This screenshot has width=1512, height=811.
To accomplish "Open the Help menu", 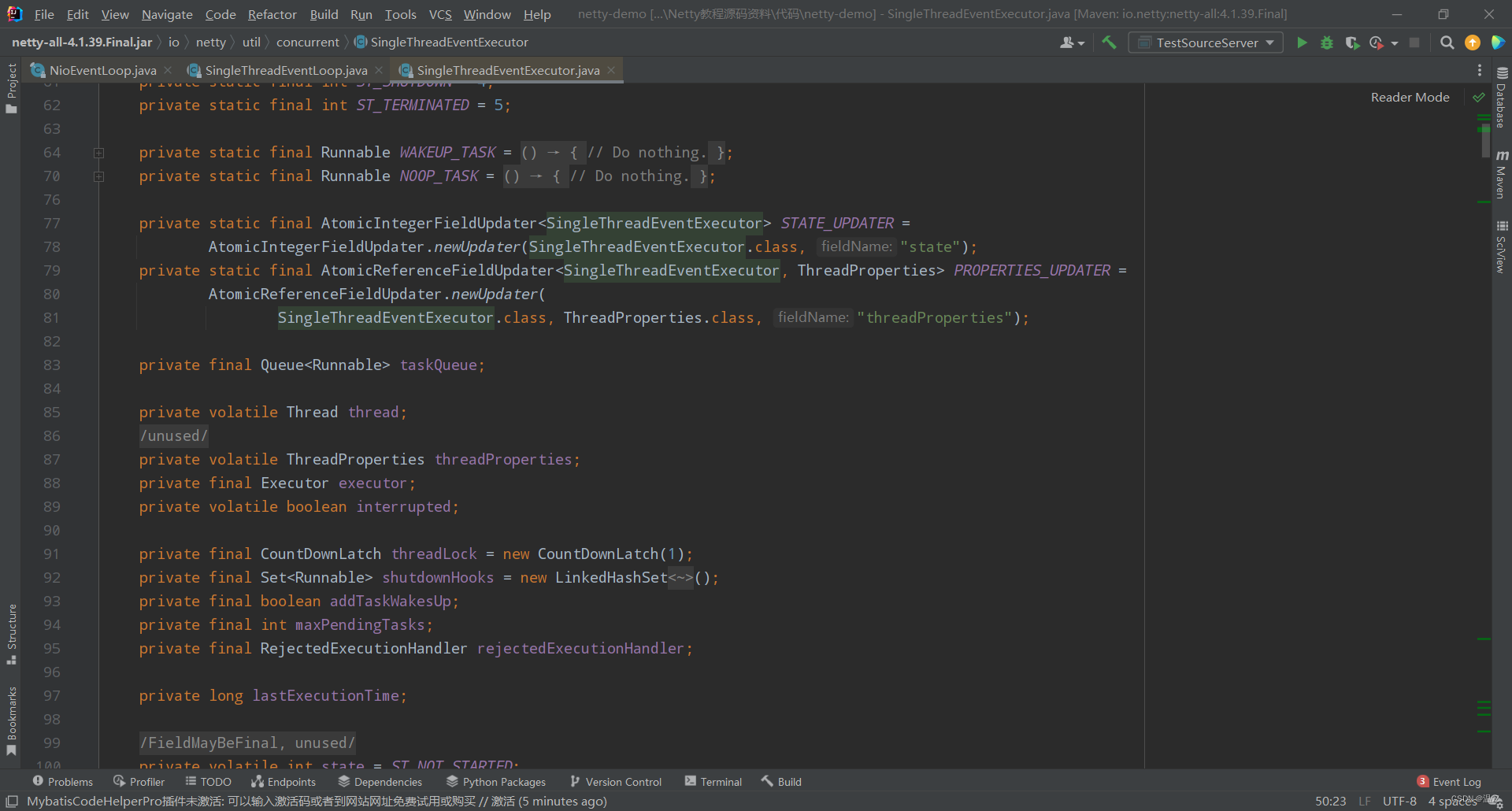I will (x=537, y=14).
